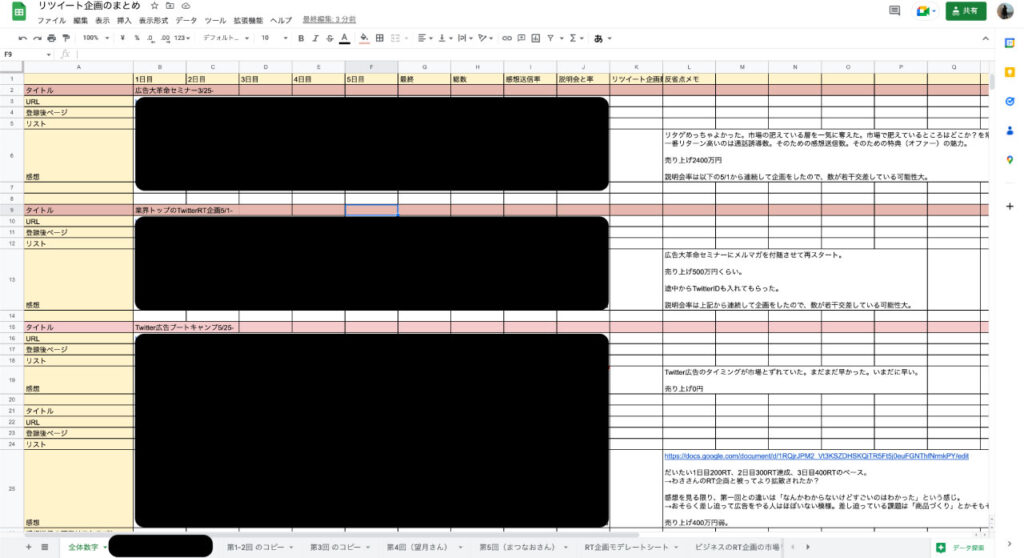Click the undo icon in the toolbar
1024x558 pixels.
(23, 38)
